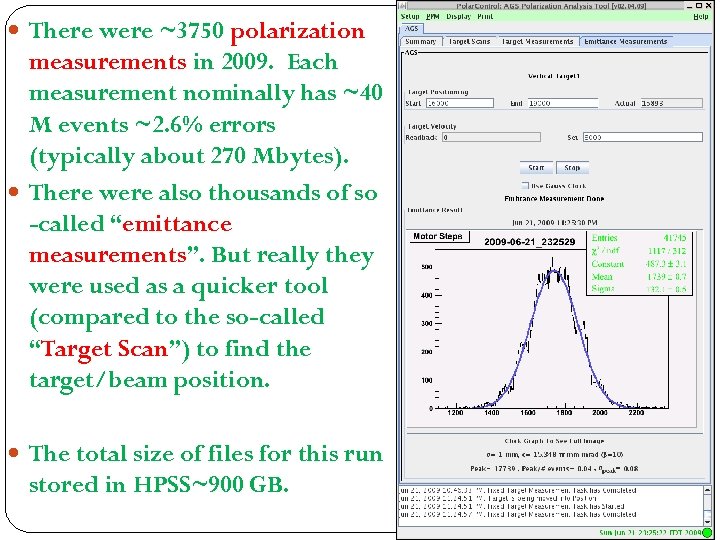
Task: Switch to the Target Scans tab
Action: pos(469,41)
